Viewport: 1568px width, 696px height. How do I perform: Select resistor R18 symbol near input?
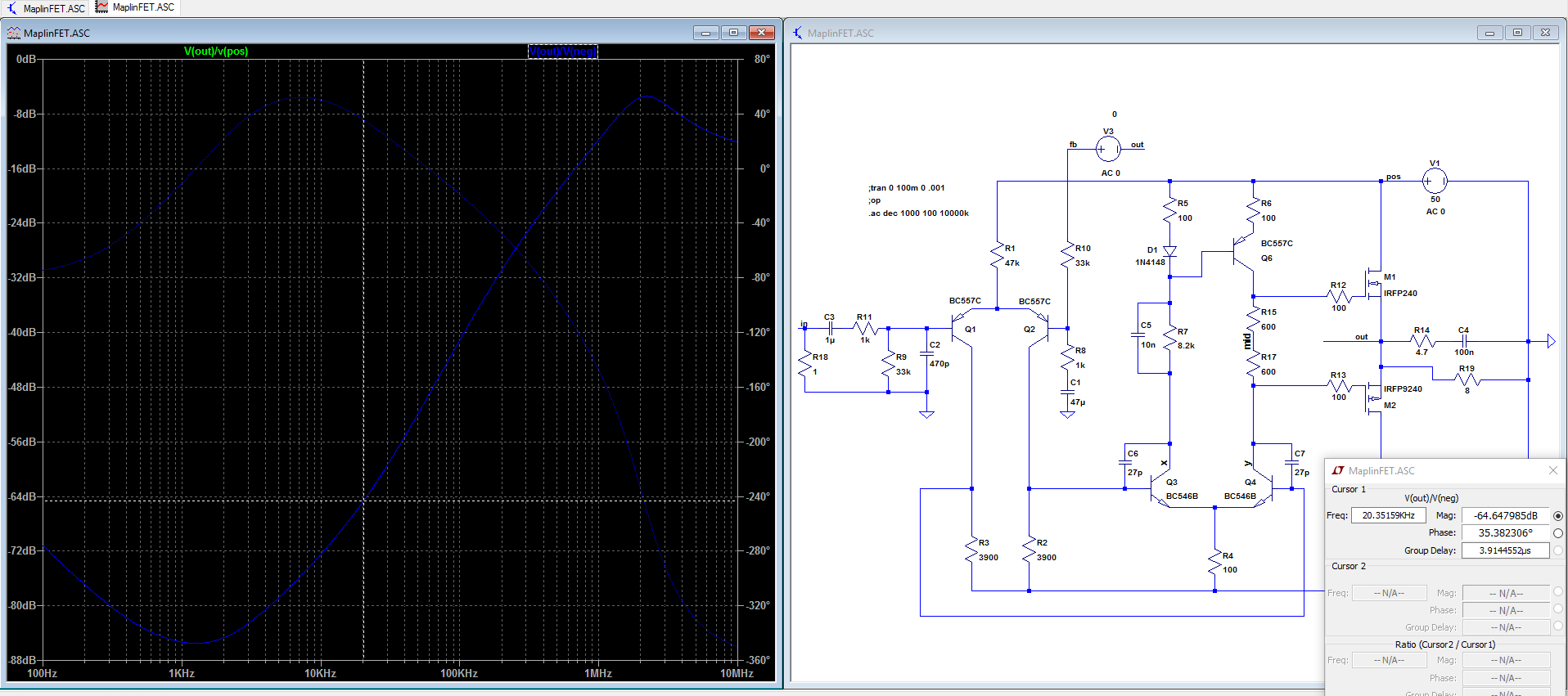click(x=805, y=363)
